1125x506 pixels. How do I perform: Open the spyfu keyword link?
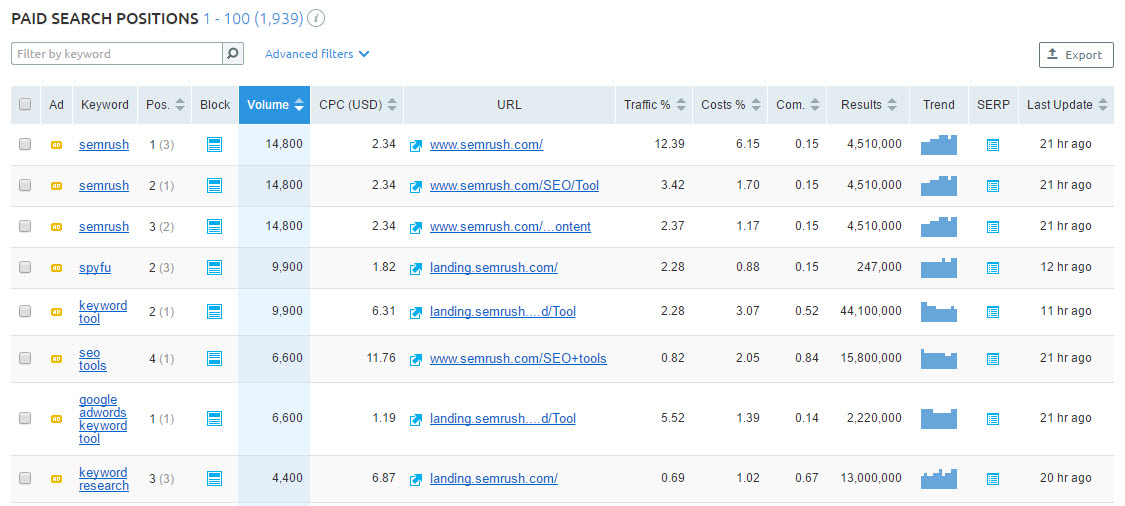coord(95,268)
